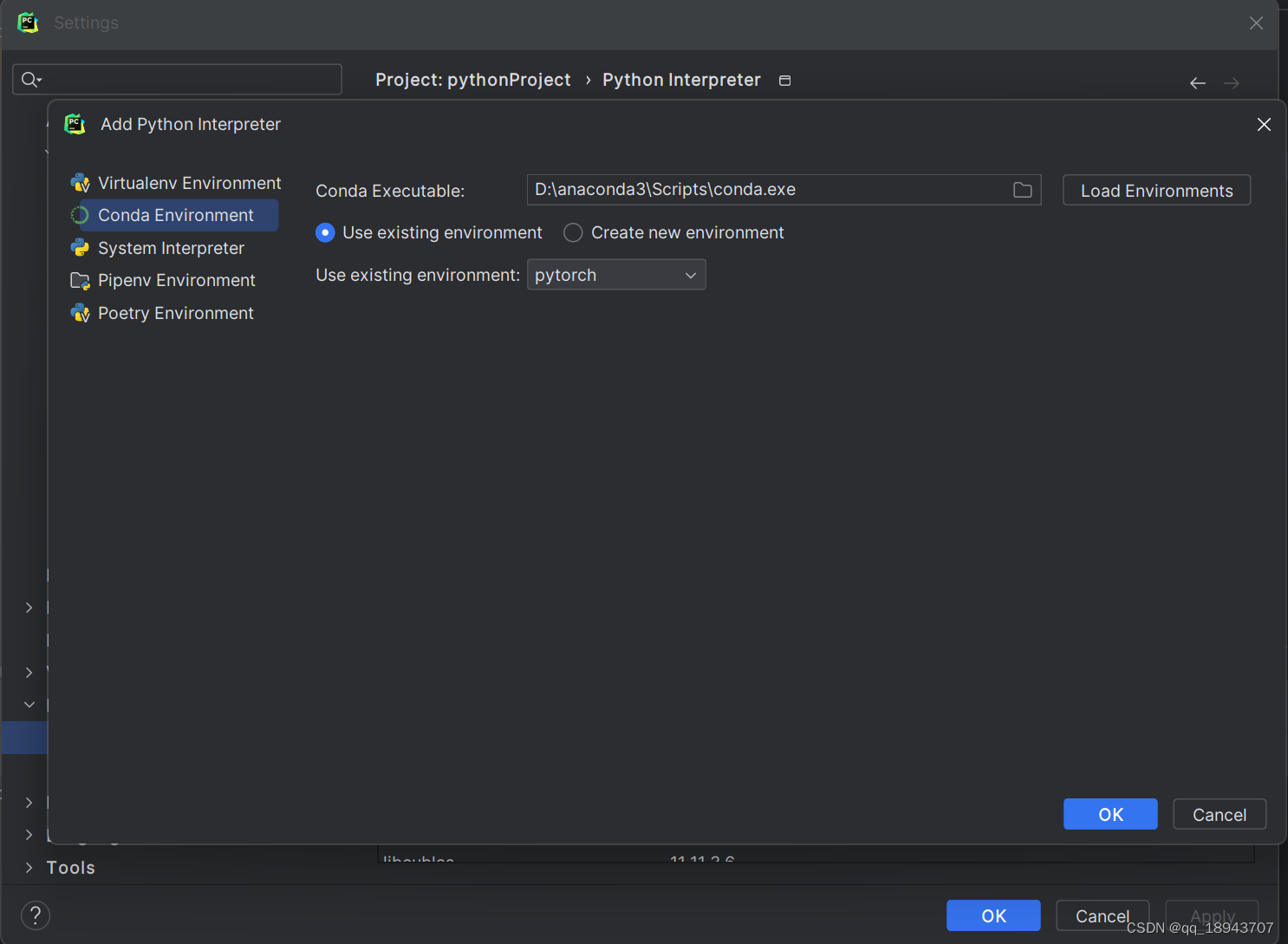Click the Settings search field
1288x944 pixels.
[x=177, y=79]
